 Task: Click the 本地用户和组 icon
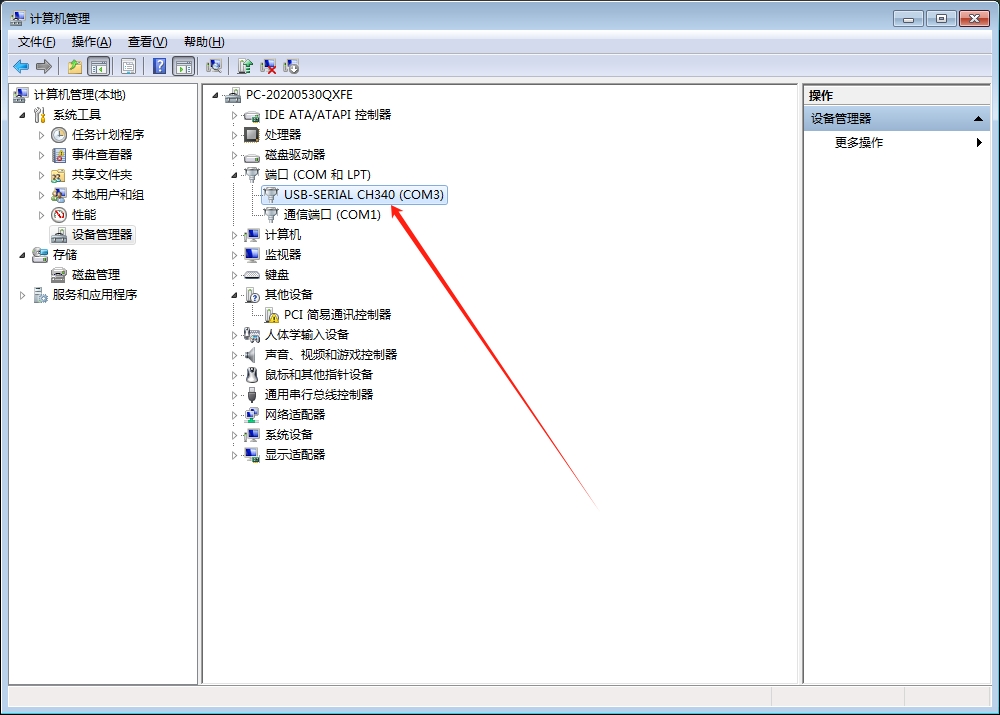[x=59, y=195]
